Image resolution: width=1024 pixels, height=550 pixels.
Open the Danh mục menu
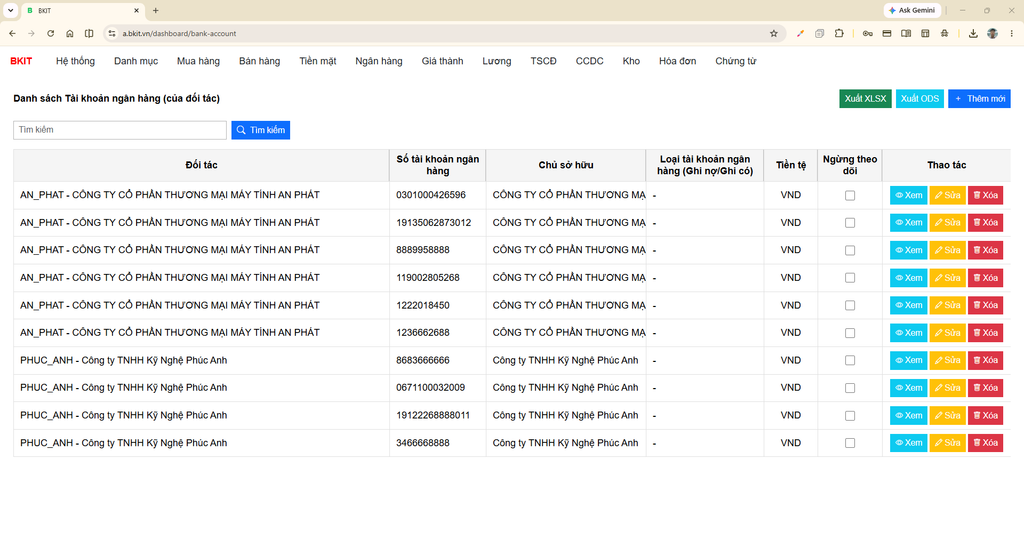(x=136, y=61)
